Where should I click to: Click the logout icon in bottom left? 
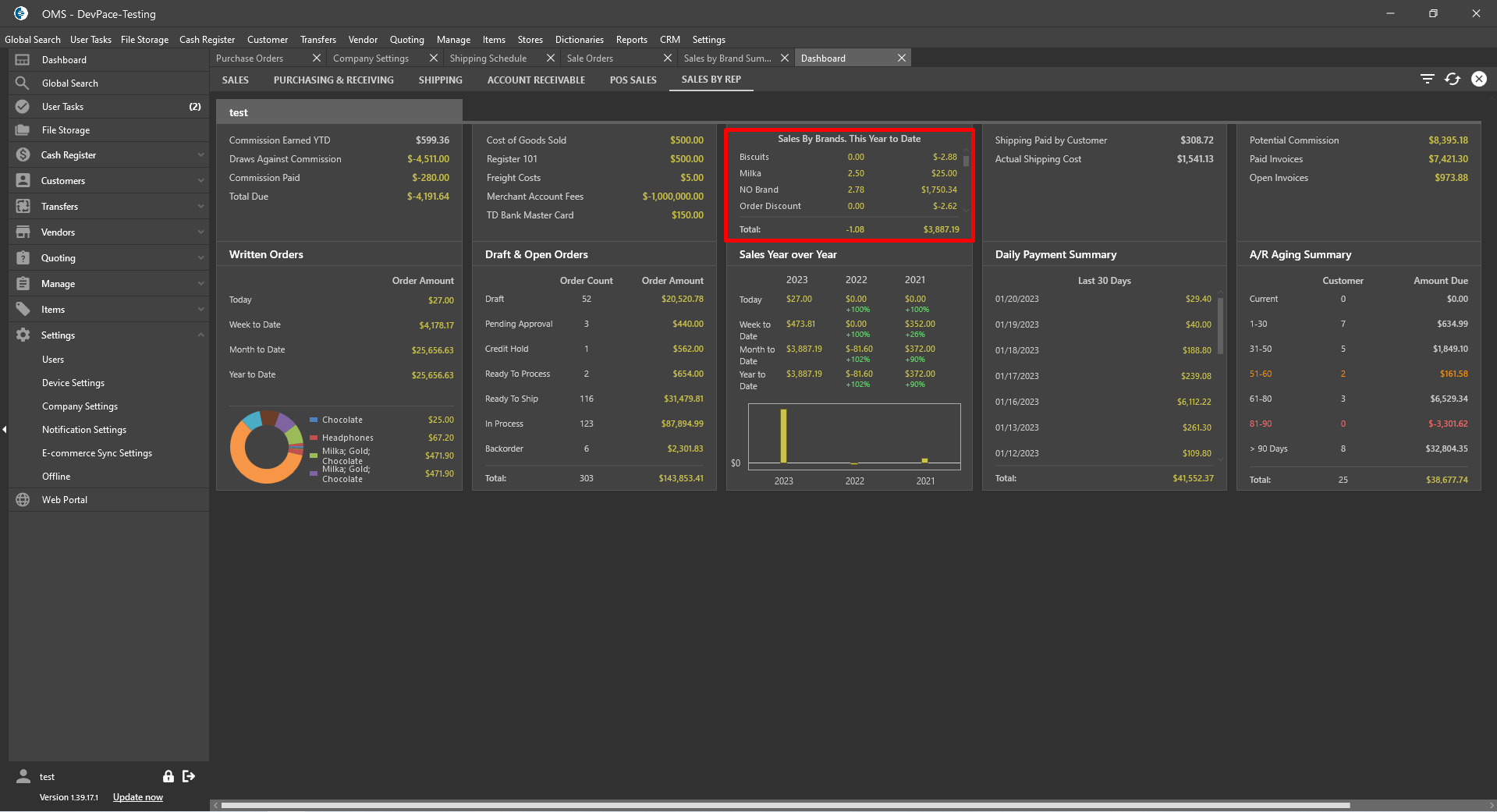(189, 776)
